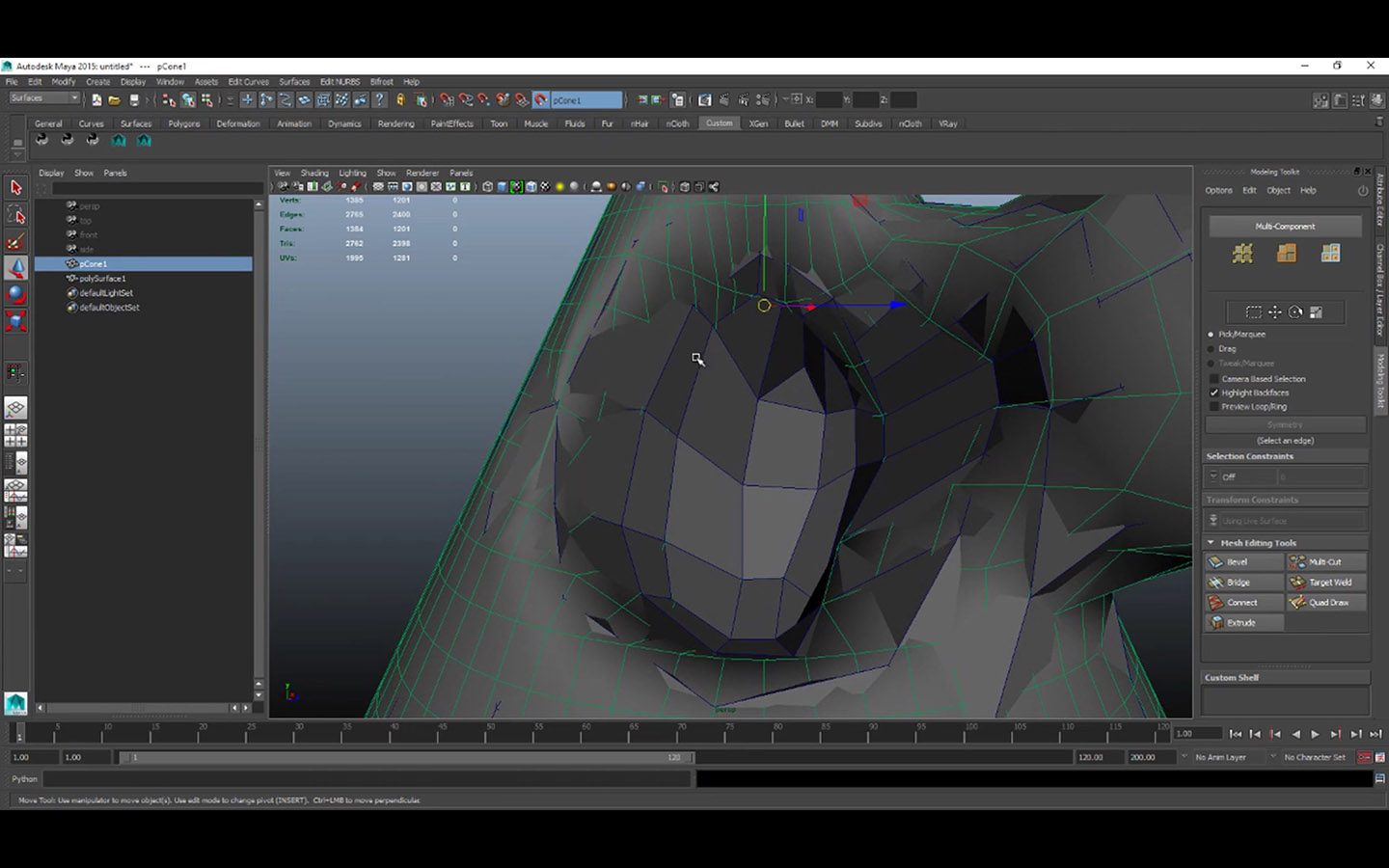Click the Modeling Toolkit power icon

click(x=1363, y=190)
